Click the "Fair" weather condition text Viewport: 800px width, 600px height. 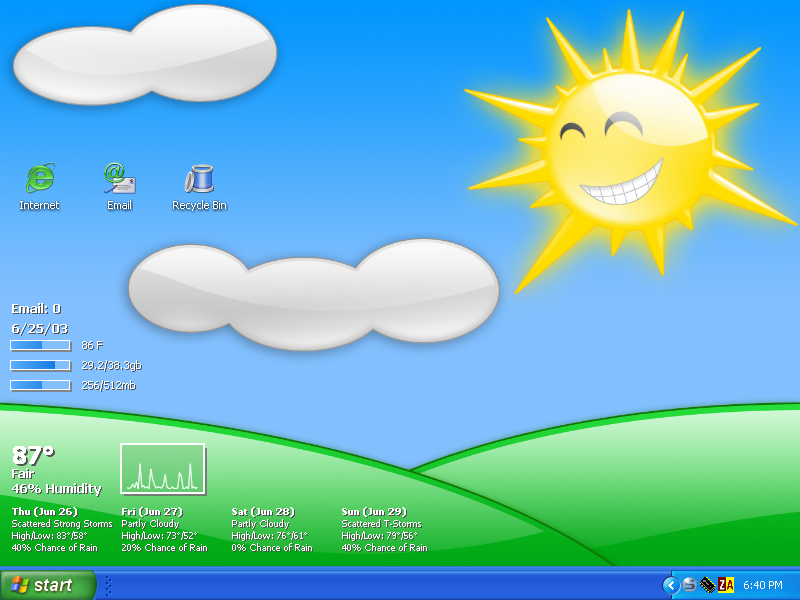click(23, 473)
